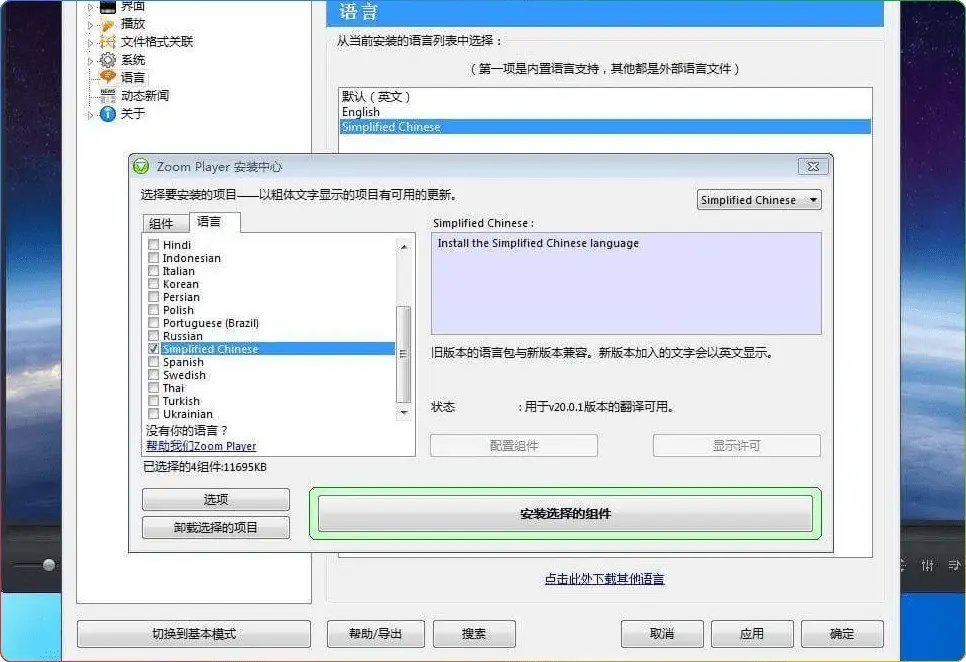The image size is (966, 662).
Task: Check the Indonesian language checkbox
Action: 153,257
